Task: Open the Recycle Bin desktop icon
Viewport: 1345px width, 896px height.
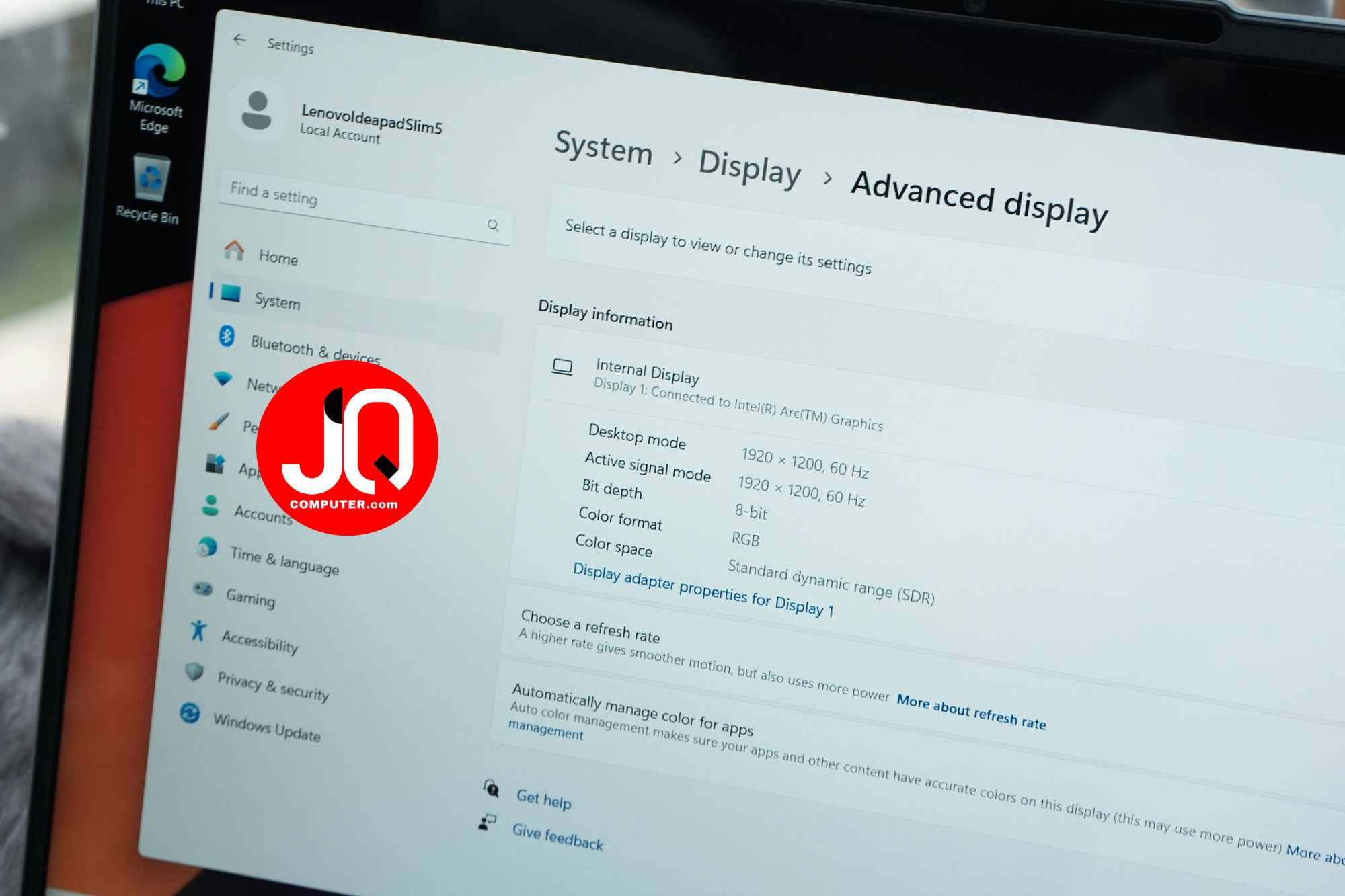Action: (x=149, y=189)
